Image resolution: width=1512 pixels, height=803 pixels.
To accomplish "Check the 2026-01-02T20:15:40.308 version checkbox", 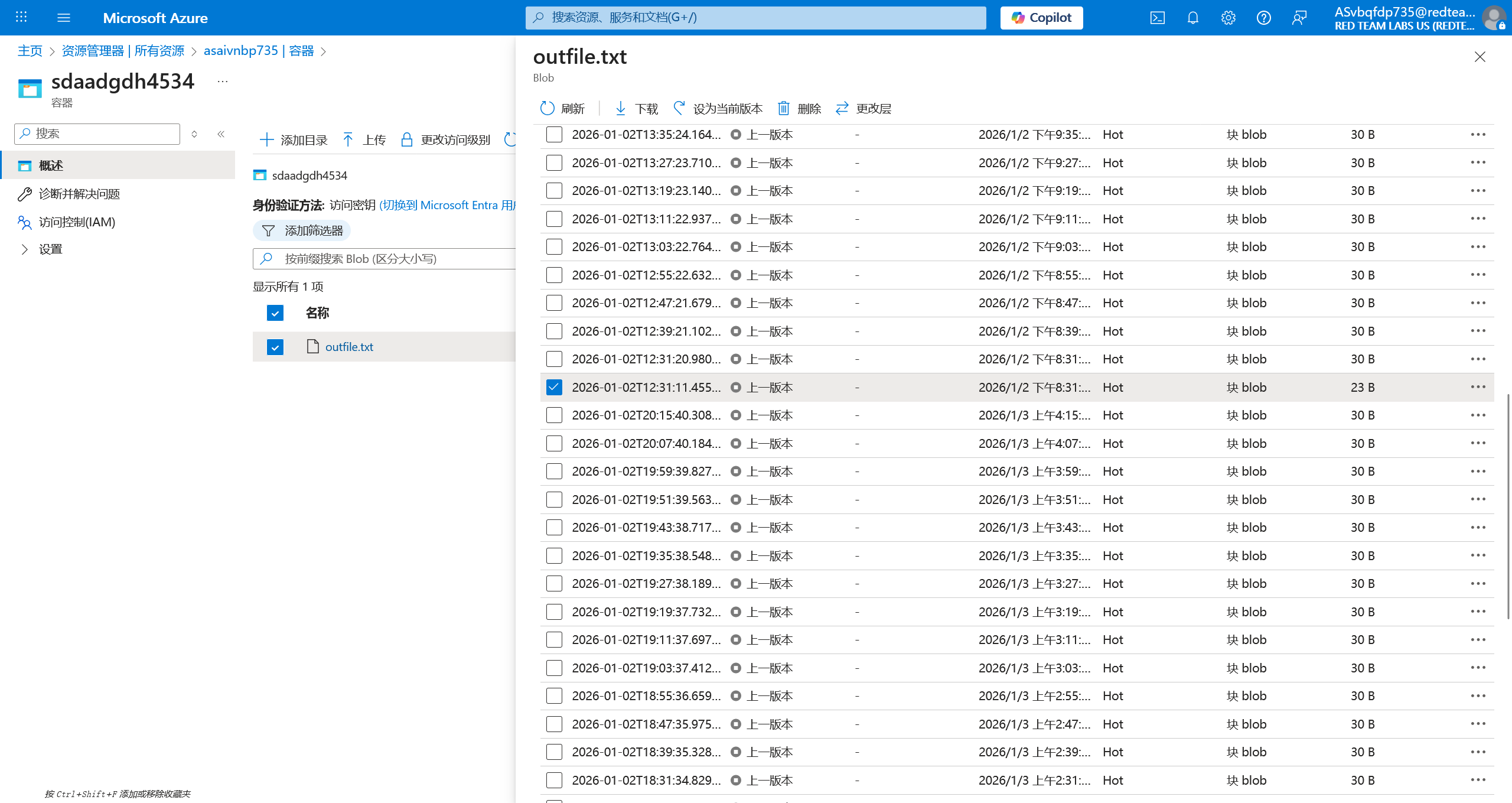I will 554,415.
